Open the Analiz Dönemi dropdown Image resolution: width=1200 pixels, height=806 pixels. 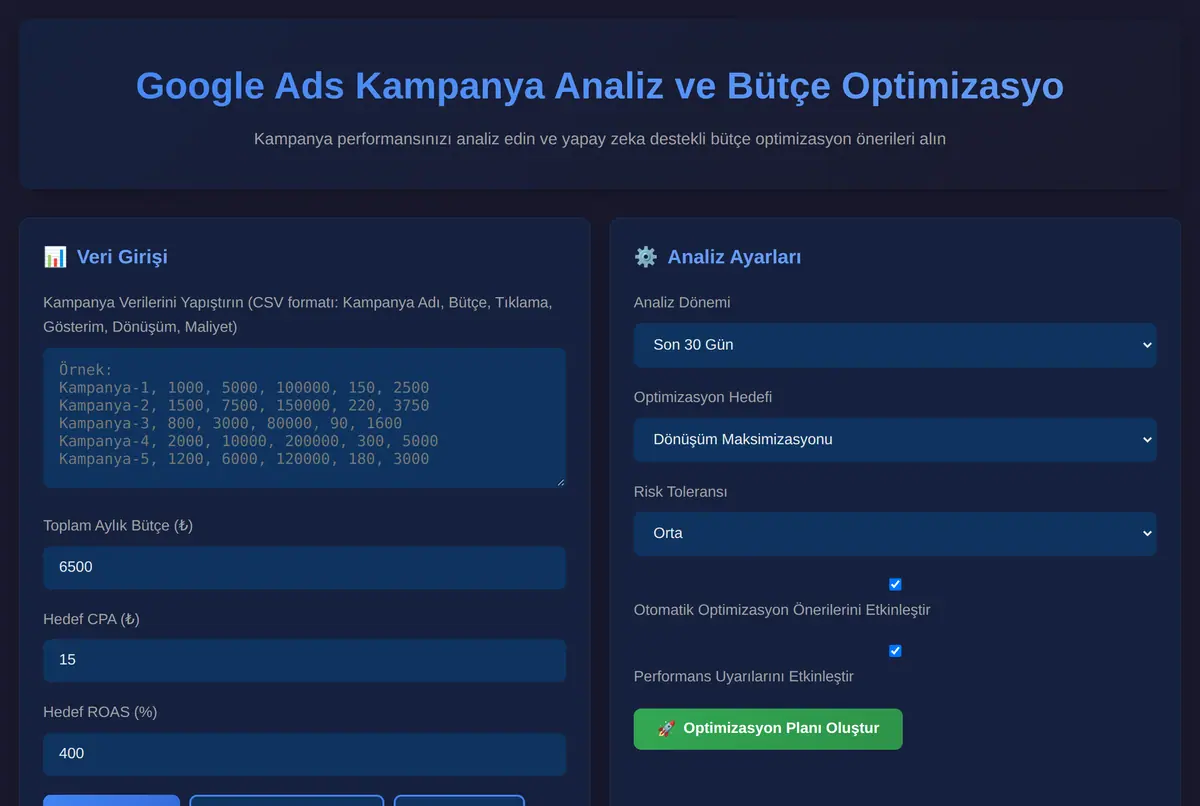point(895,345)
